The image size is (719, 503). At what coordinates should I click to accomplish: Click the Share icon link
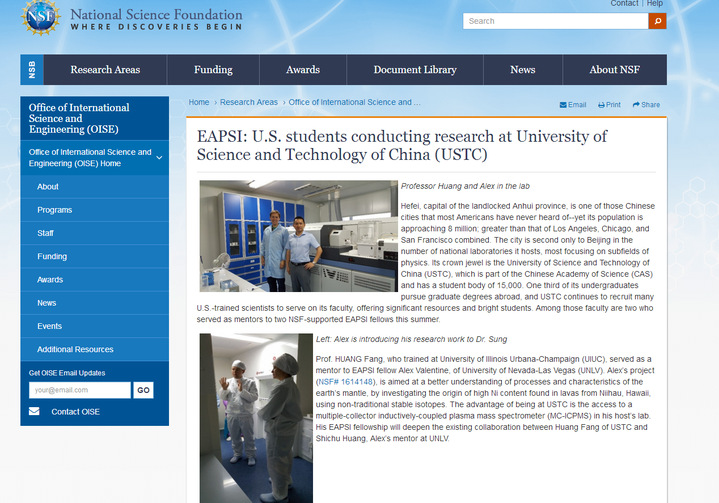tap(635, 105)
